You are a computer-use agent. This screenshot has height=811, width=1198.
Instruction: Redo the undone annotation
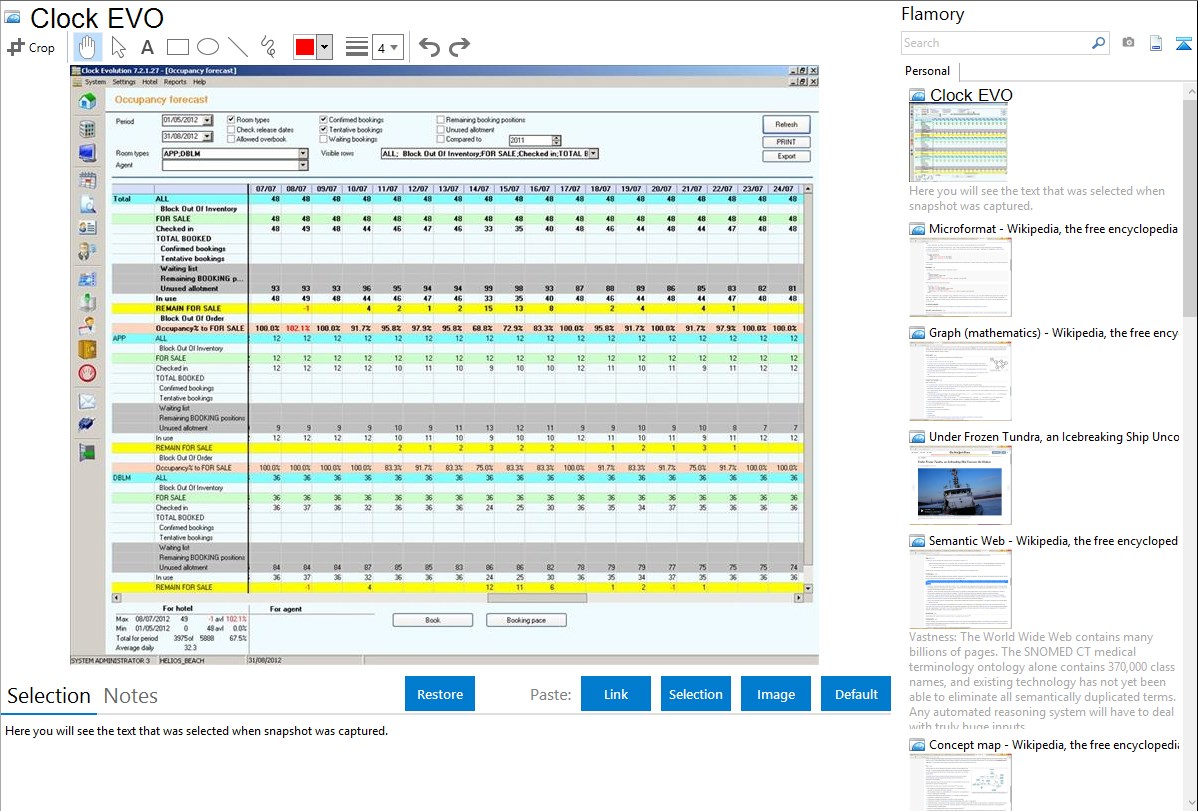pos(459,47)
